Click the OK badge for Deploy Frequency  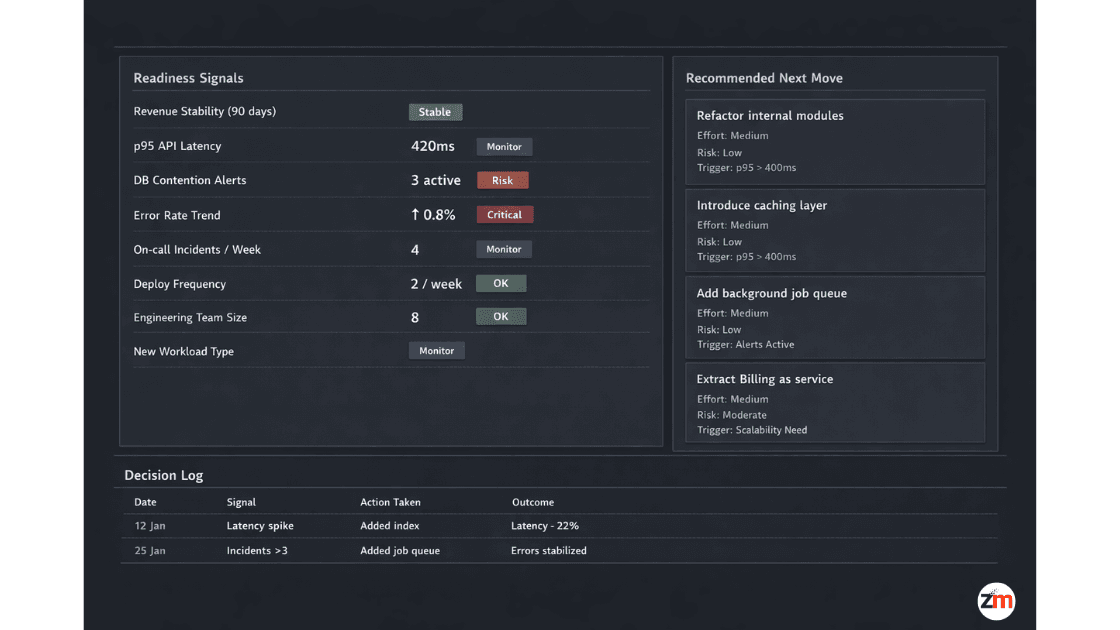pos(501,284)
